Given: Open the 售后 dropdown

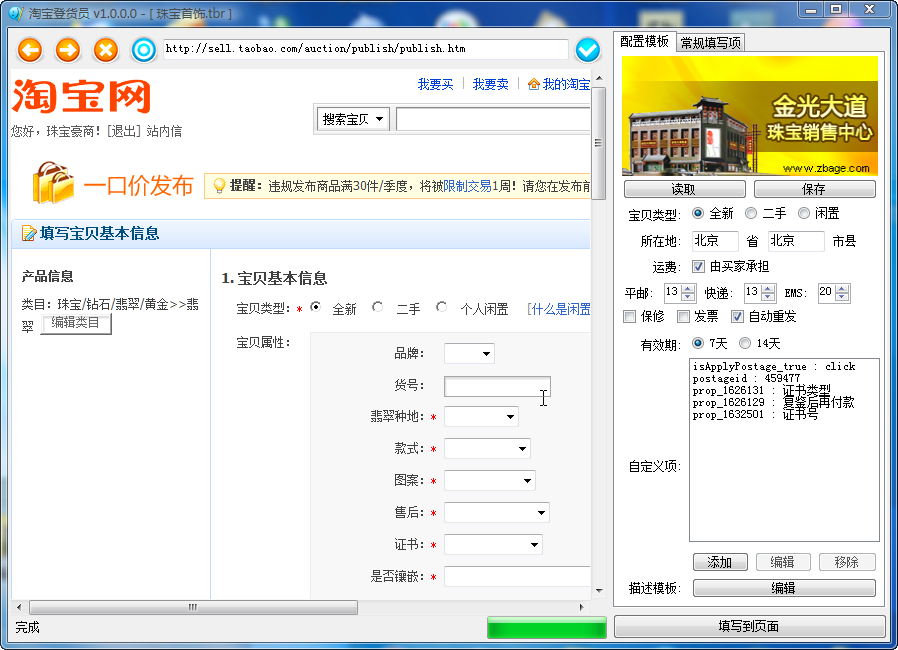Looking at the screenshot, I should pos(497,513).
